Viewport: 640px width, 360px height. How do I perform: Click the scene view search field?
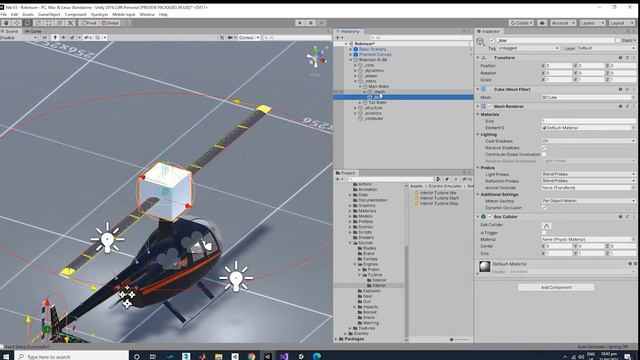tap(297, 38)
